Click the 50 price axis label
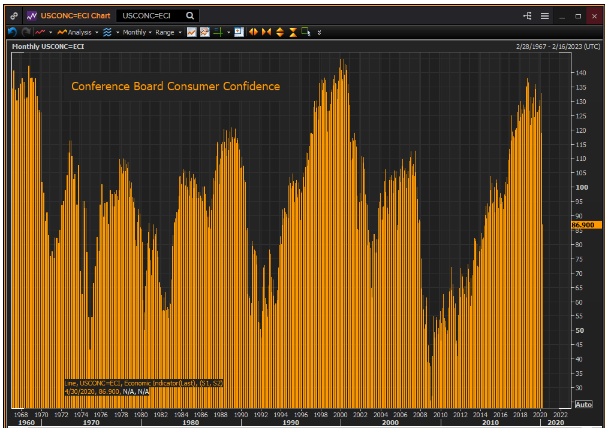611x434 pixels. point(580,330)
